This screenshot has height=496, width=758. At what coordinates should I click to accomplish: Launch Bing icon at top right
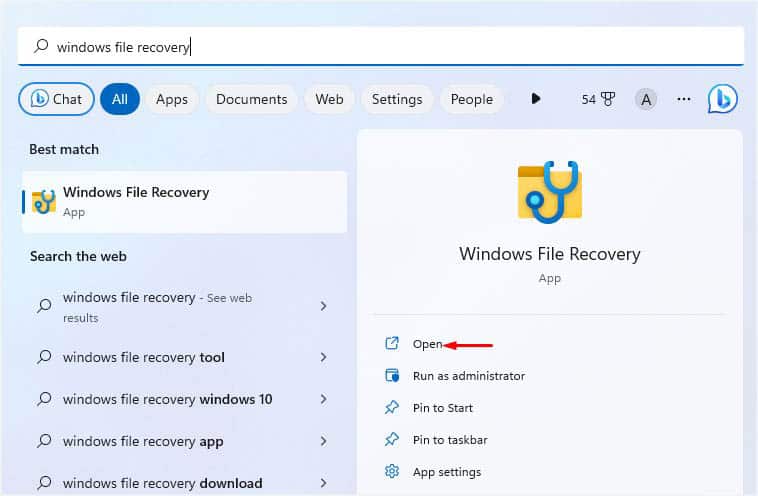[723, 99]
